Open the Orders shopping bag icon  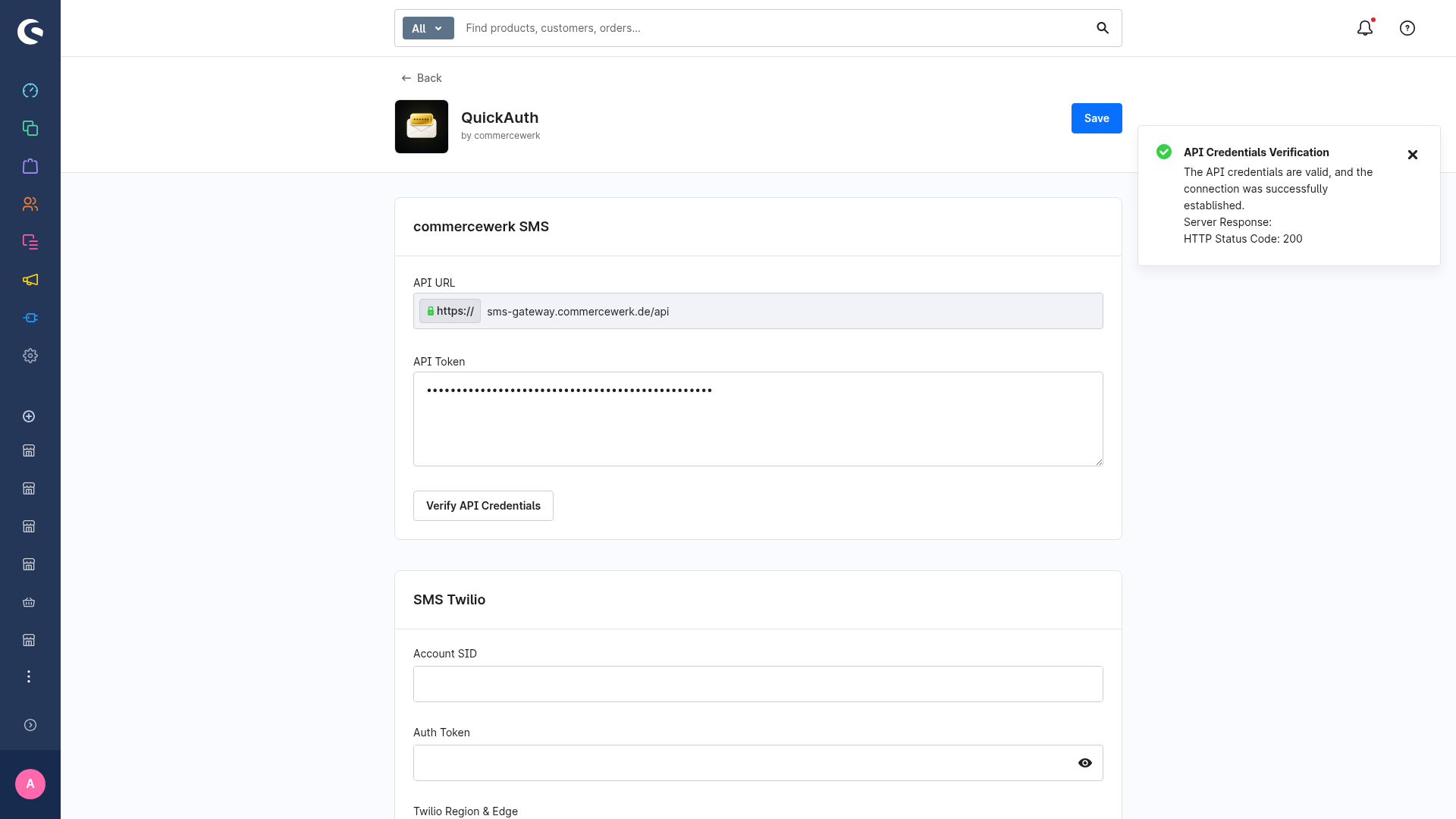pos(30,166)
